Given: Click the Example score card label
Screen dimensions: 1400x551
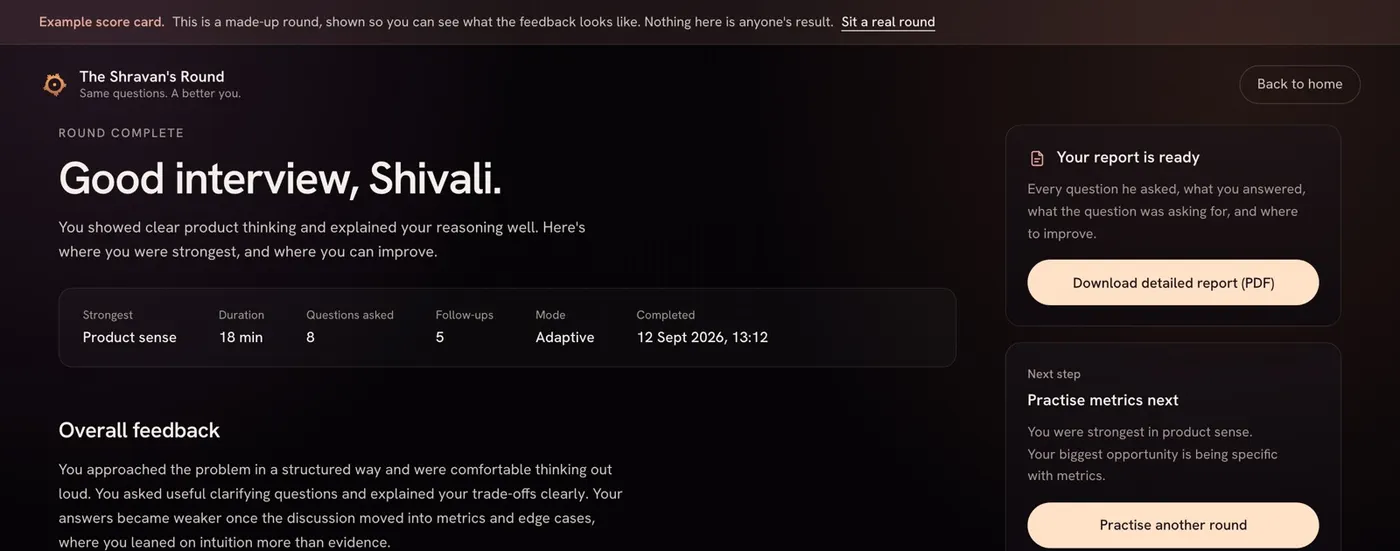Looking at the screenshot, I should pos(101,22).
